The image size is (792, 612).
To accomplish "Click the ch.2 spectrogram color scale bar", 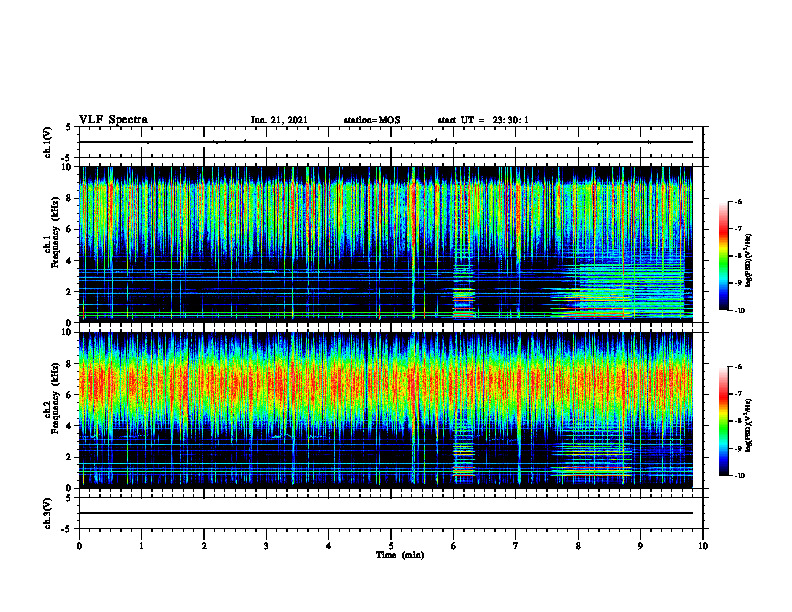I will tap(723, 421).
